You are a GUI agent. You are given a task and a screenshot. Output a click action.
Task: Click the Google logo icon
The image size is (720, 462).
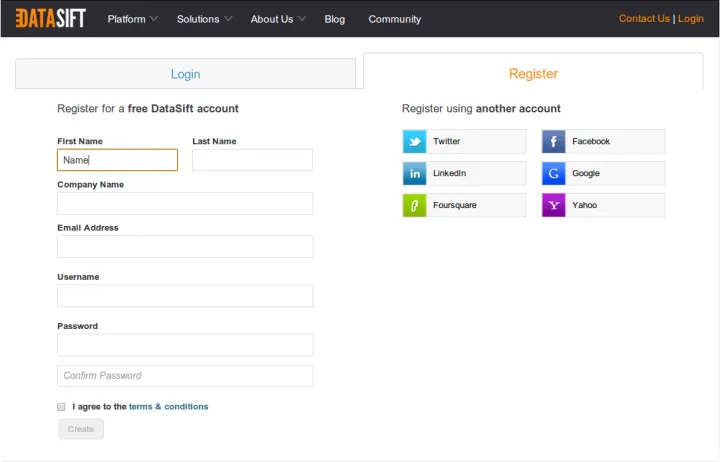tap(554, 174)
